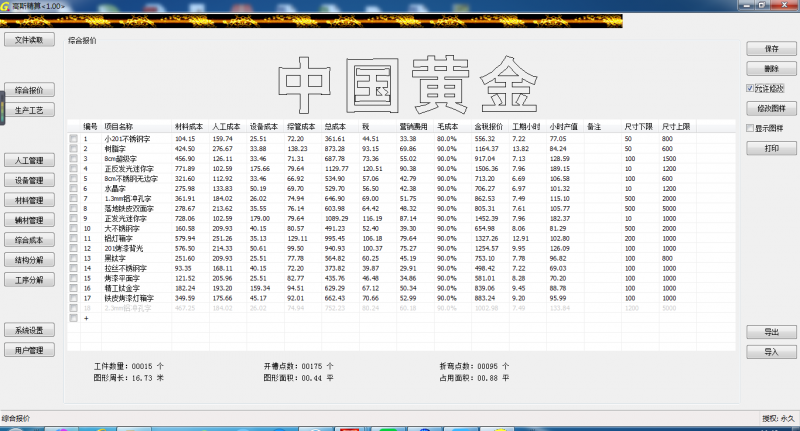Enable the 显示图样 checkbox
This screenshot has height=431, width=800.
pos(750,128)
